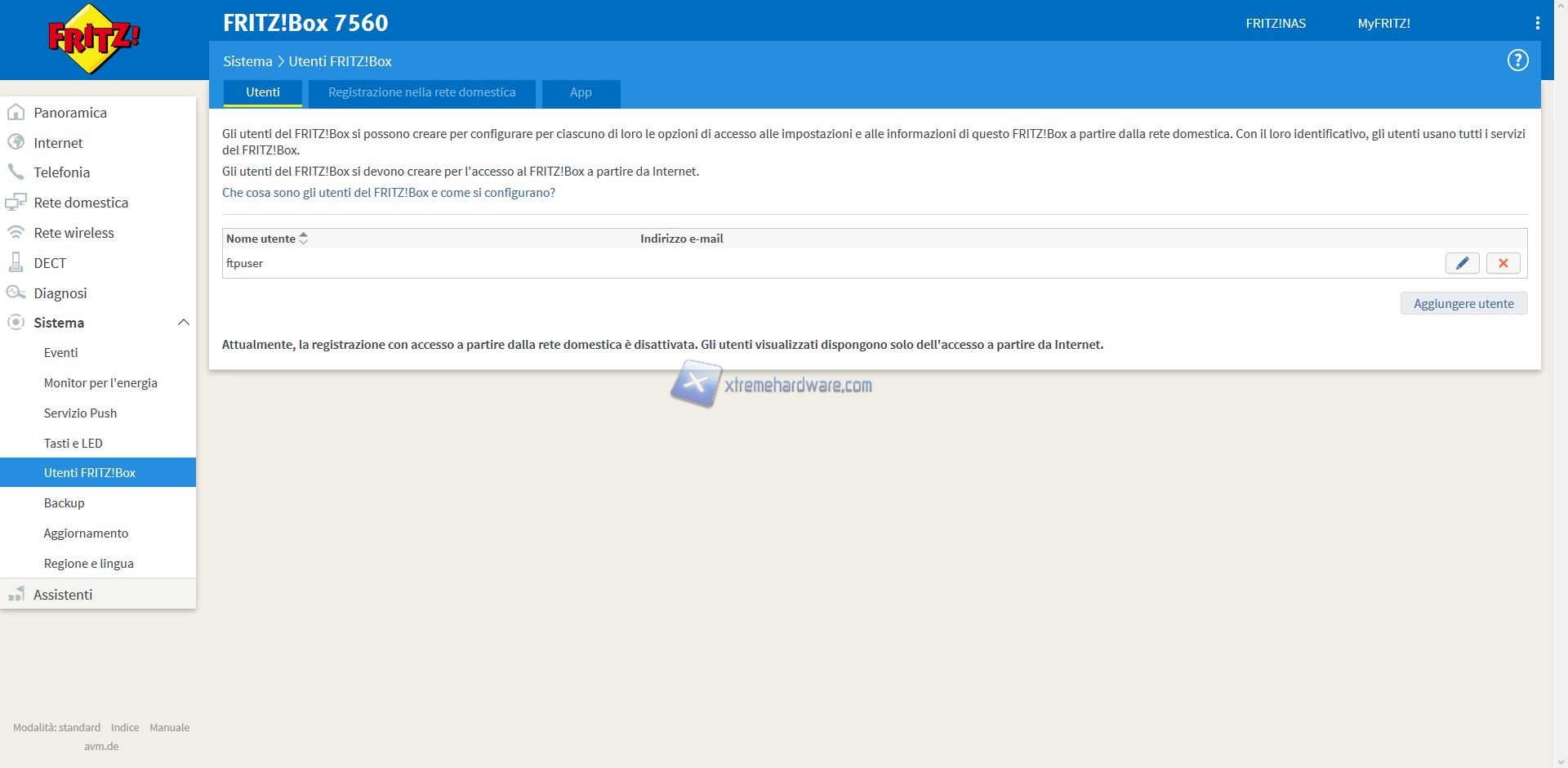
Task: Click the Panoramica house icon
Action: [16, 112]
